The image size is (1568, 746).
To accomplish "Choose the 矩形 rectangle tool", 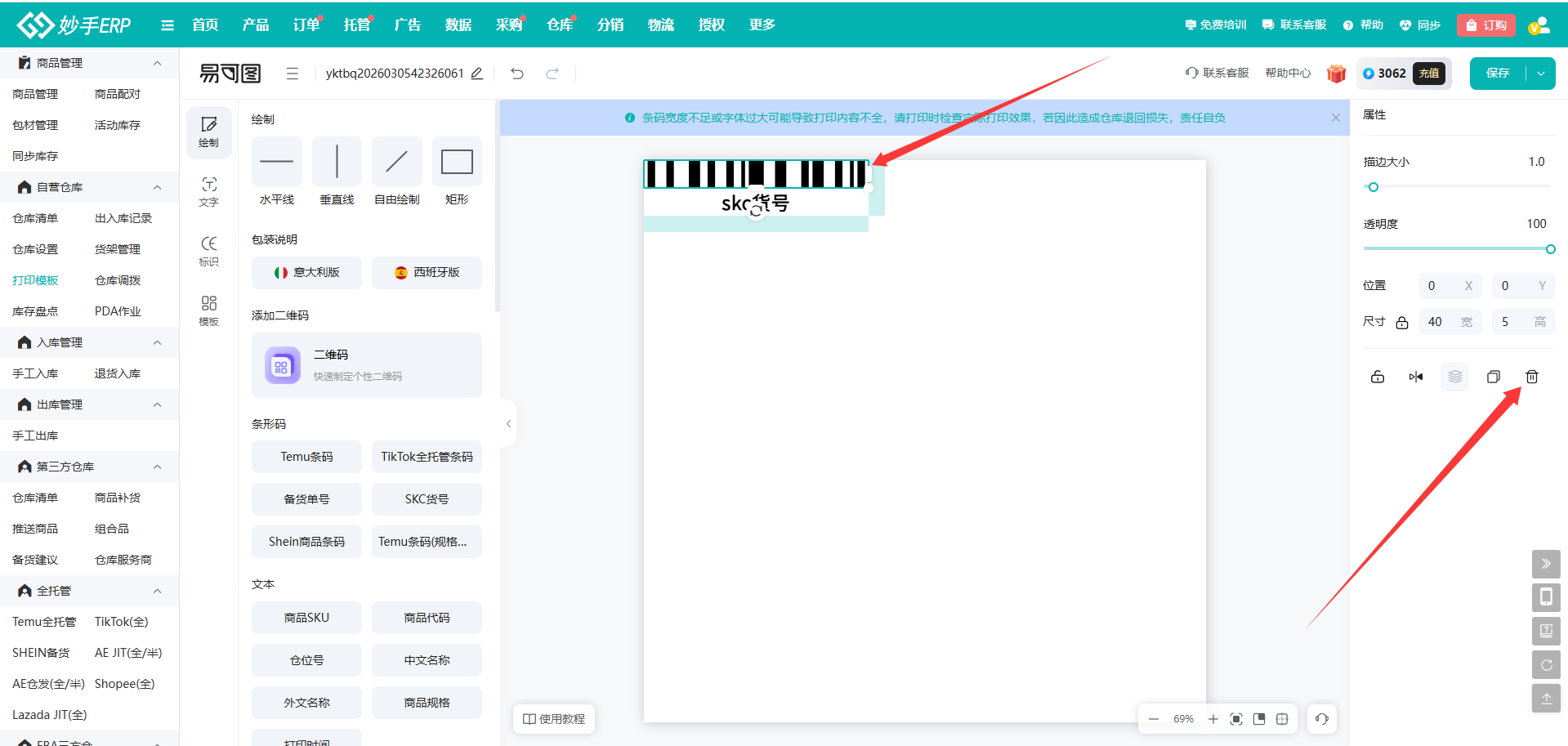I will tap(457, 162).
